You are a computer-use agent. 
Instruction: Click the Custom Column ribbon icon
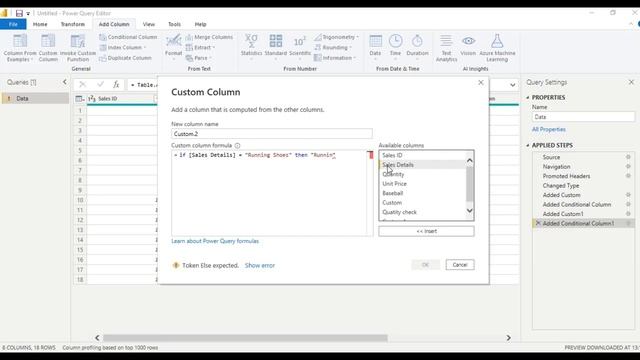pyautogui.click(x=48, y=48)
